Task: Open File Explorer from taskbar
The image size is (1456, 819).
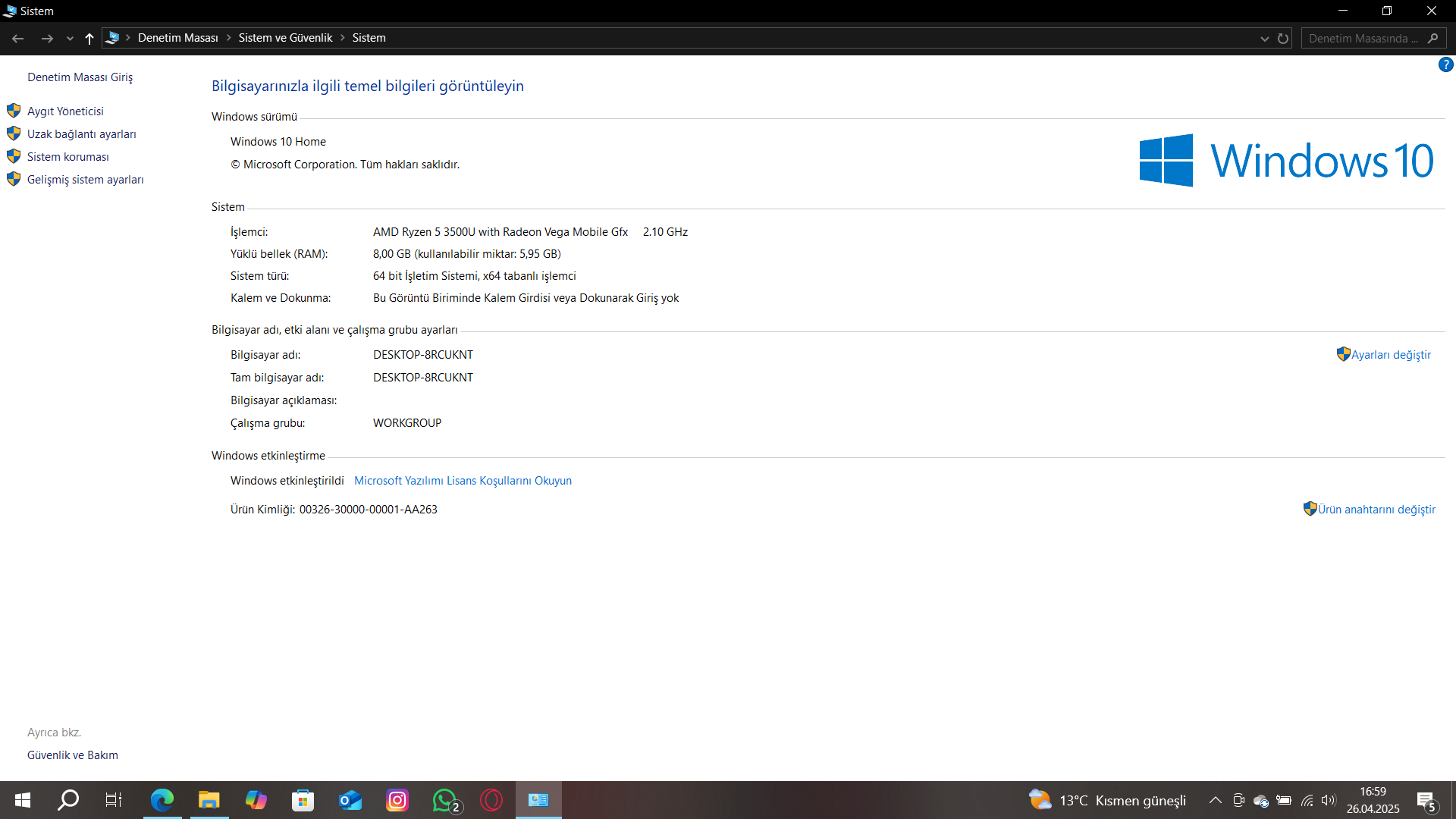Action: (209, 800)
